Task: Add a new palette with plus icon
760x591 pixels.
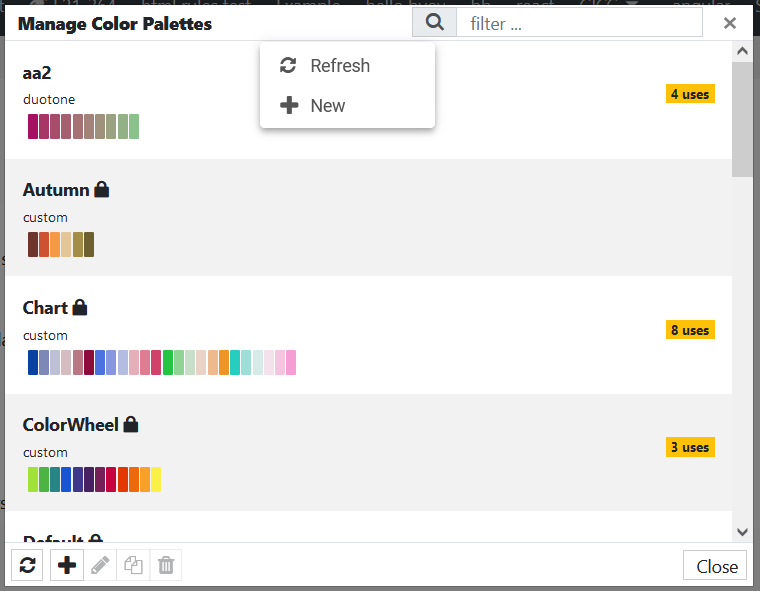Action: click(x=67, y=565)
